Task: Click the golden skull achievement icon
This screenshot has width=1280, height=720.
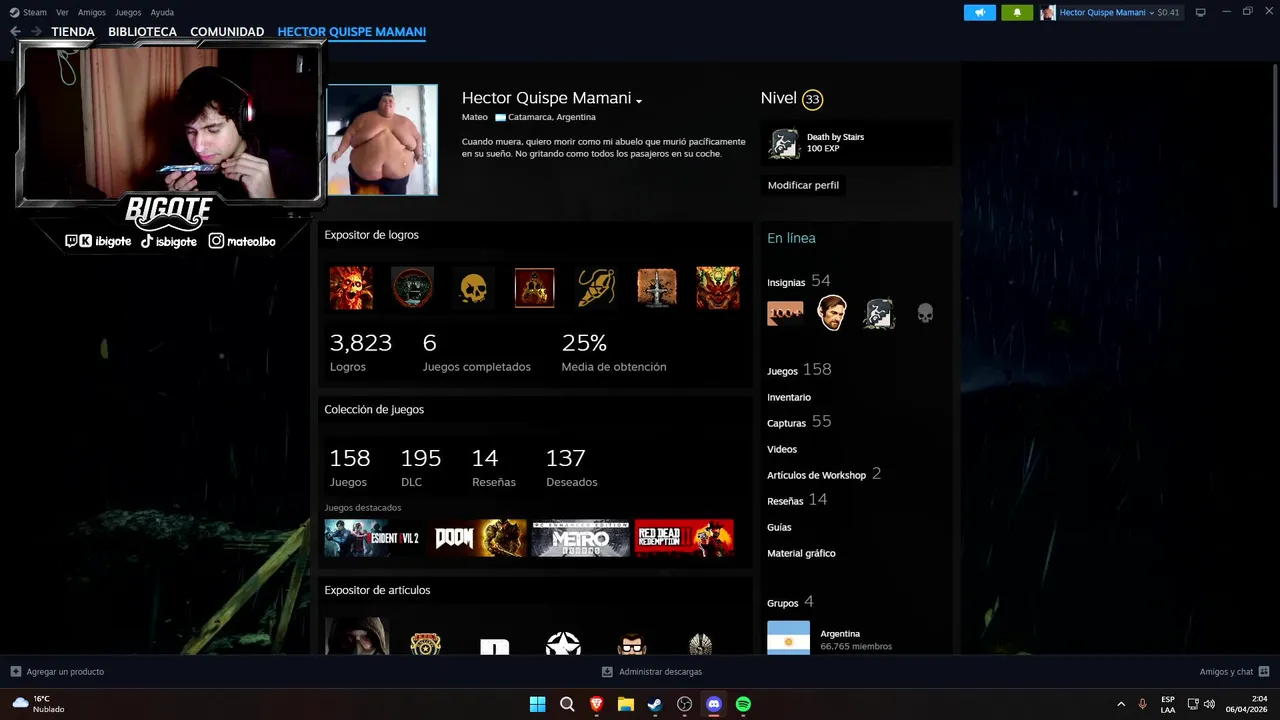Action: pos(473,288)
